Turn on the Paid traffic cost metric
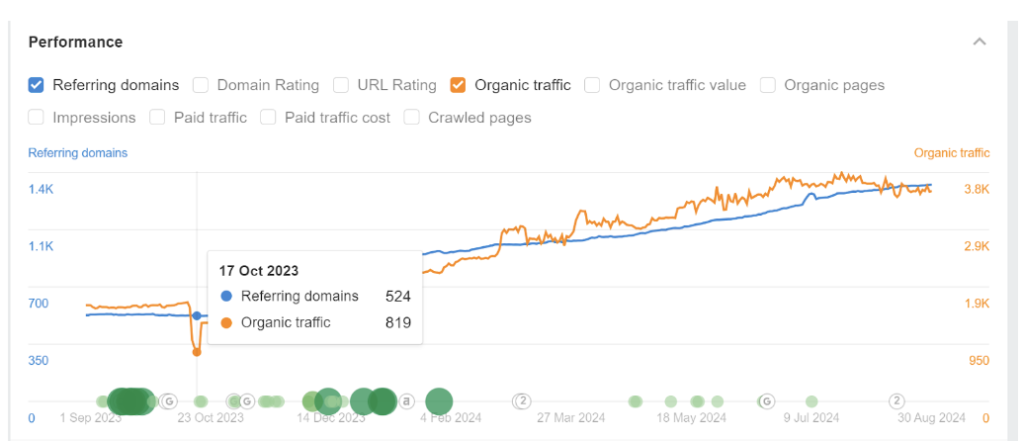This screenshot has width=1024, height=441. point(268,117)
